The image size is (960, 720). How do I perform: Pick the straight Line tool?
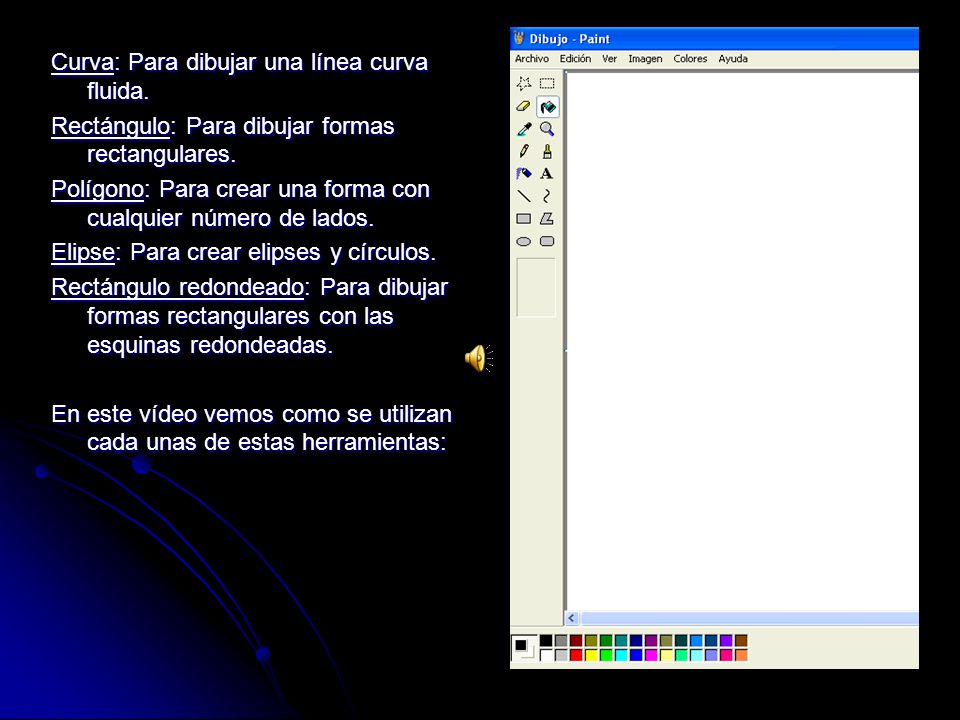click(x=524, y=196)
